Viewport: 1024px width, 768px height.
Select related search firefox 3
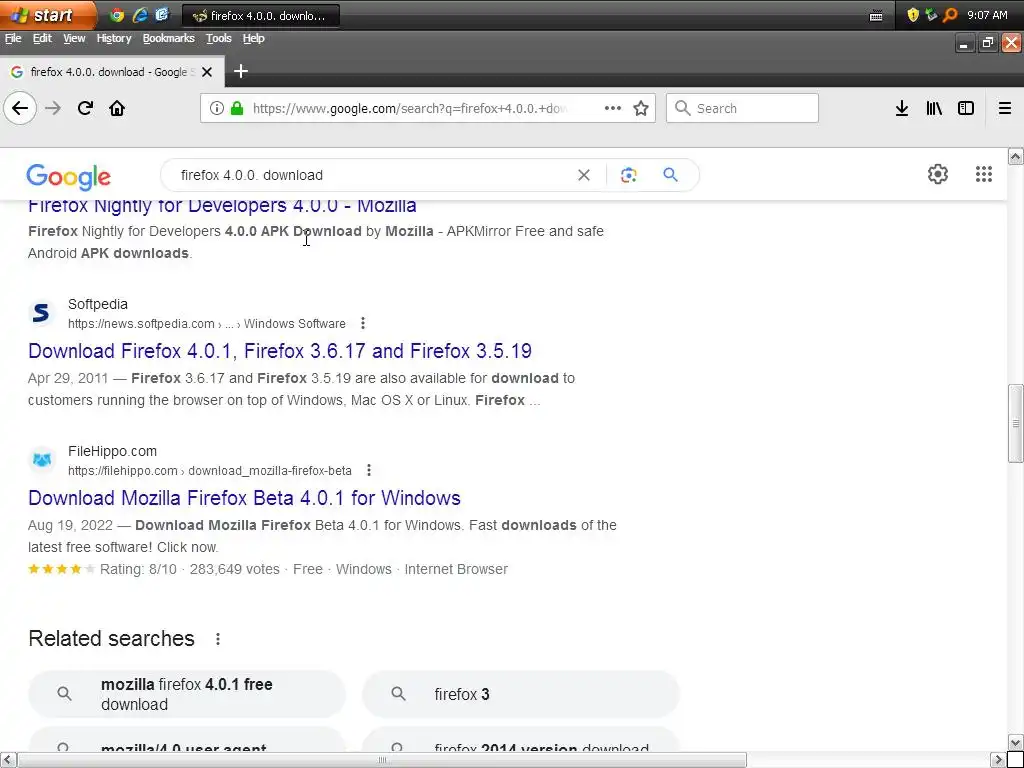click(520, 694)
